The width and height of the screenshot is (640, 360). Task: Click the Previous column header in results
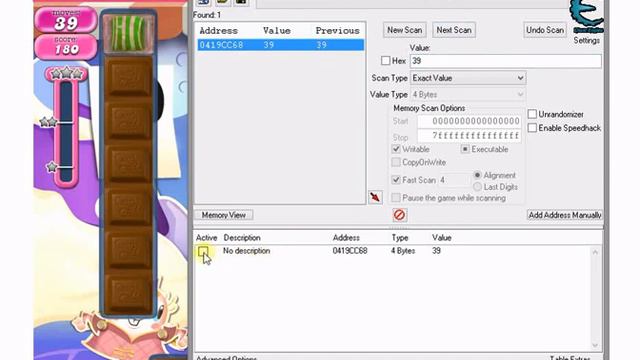338,31
